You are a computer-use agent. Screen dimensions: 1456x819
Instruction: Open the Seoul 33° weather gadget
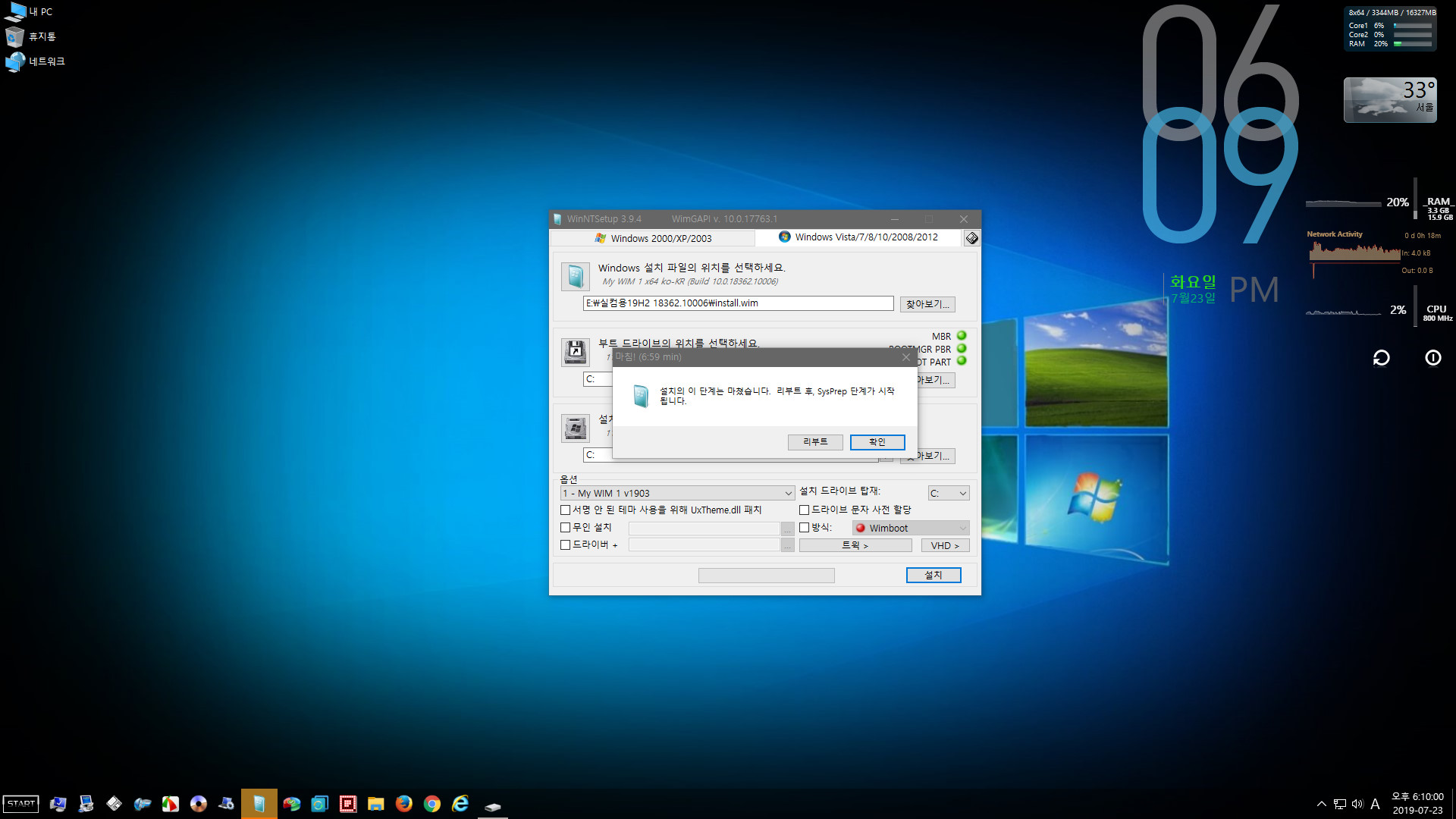pyautogui.click(x=1390, y=99)
